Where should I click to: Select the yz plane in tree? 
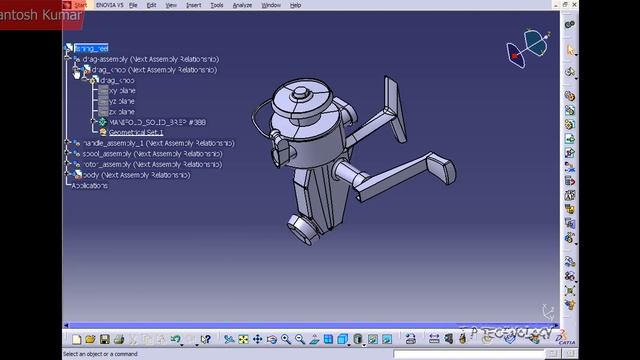[x=122, y=101]
